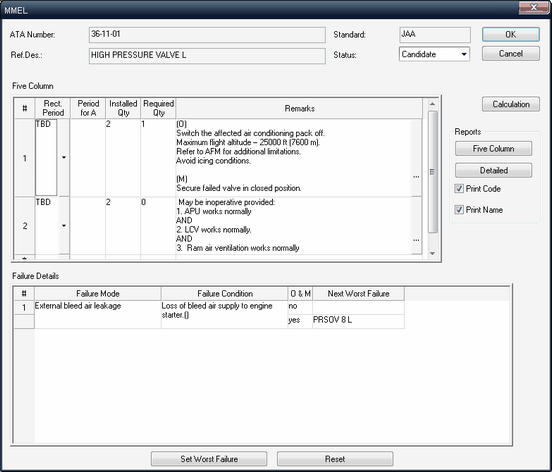The height and width of the screenshot is (472, 552).
Task: Click remarks 'May be inoperative provided'
Action: pos(293,226)
